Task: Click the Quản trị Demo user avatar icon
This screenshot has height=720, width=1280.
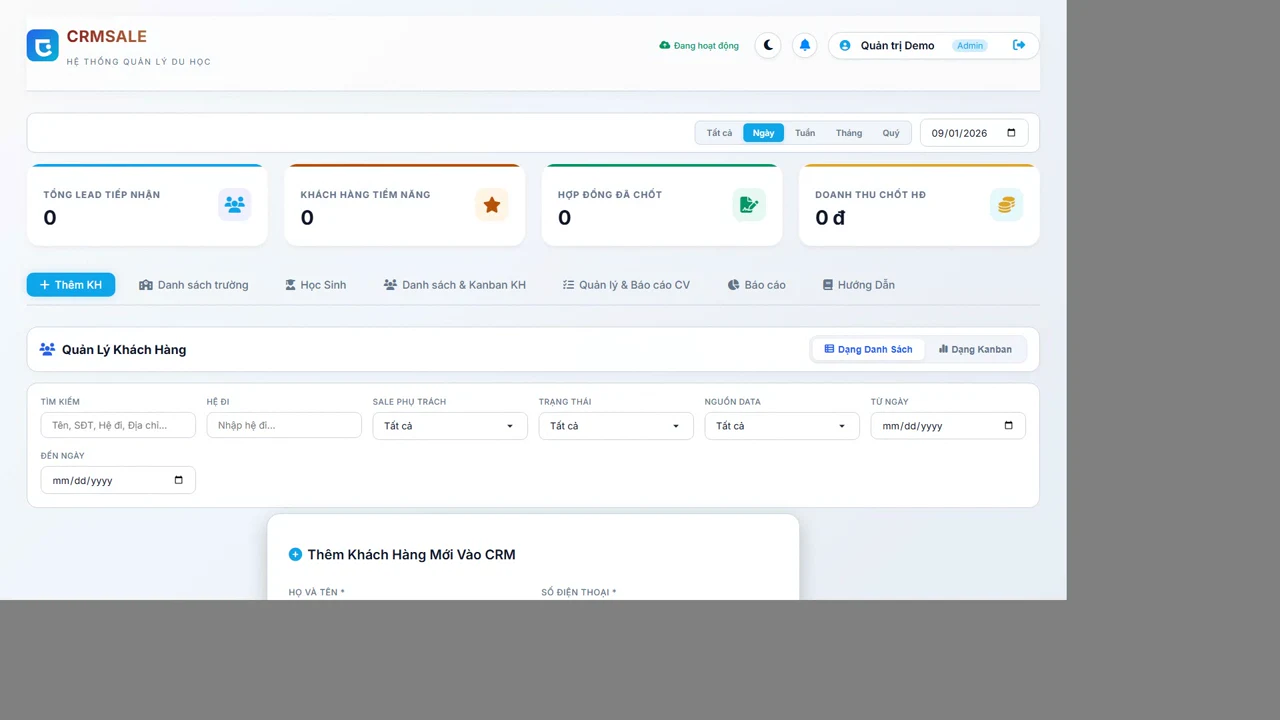Action: [x=845, y=46]
